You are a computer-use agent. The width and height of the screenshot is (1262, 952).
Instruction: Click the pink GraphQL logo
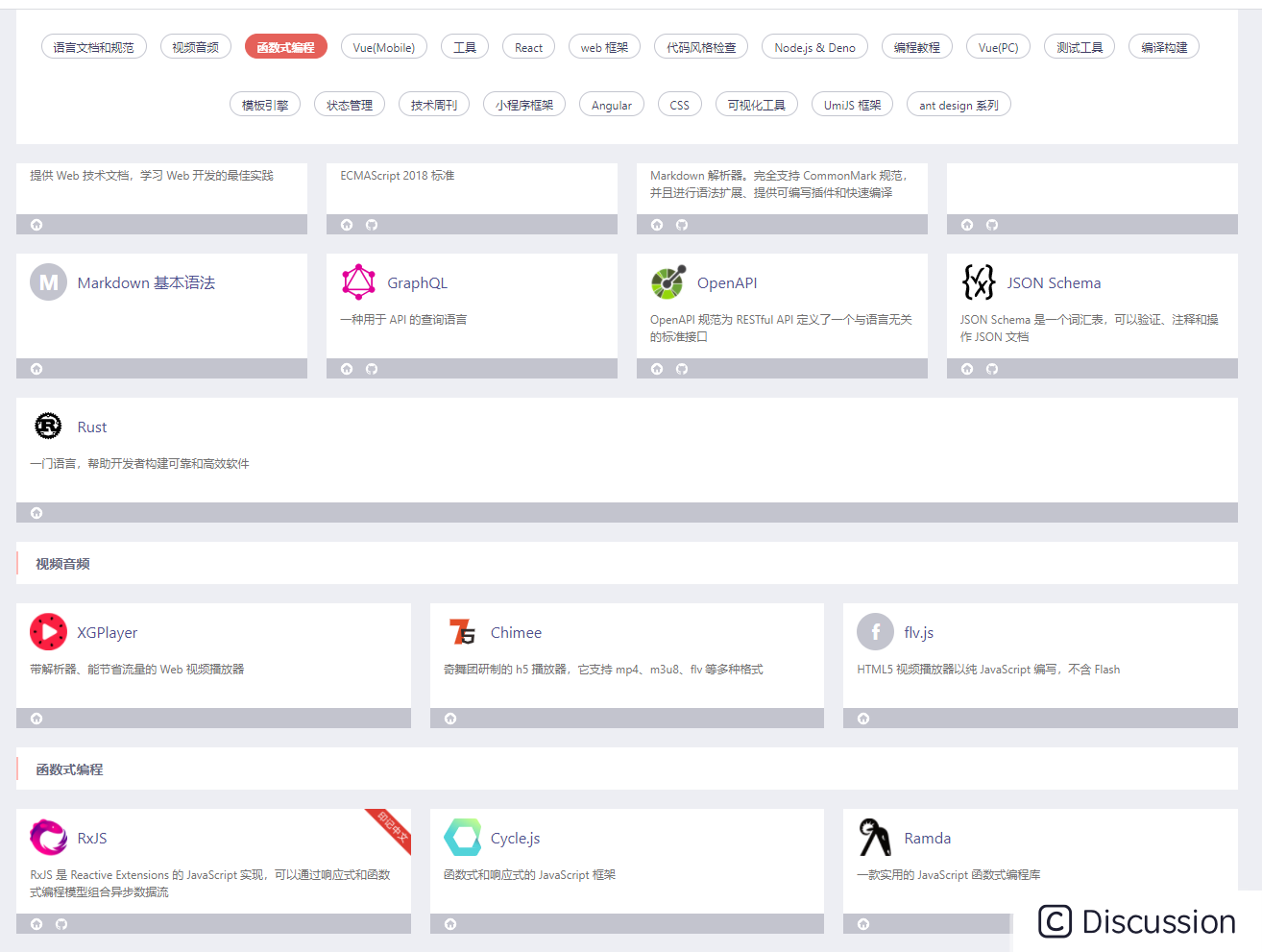[x=358, y=282]
